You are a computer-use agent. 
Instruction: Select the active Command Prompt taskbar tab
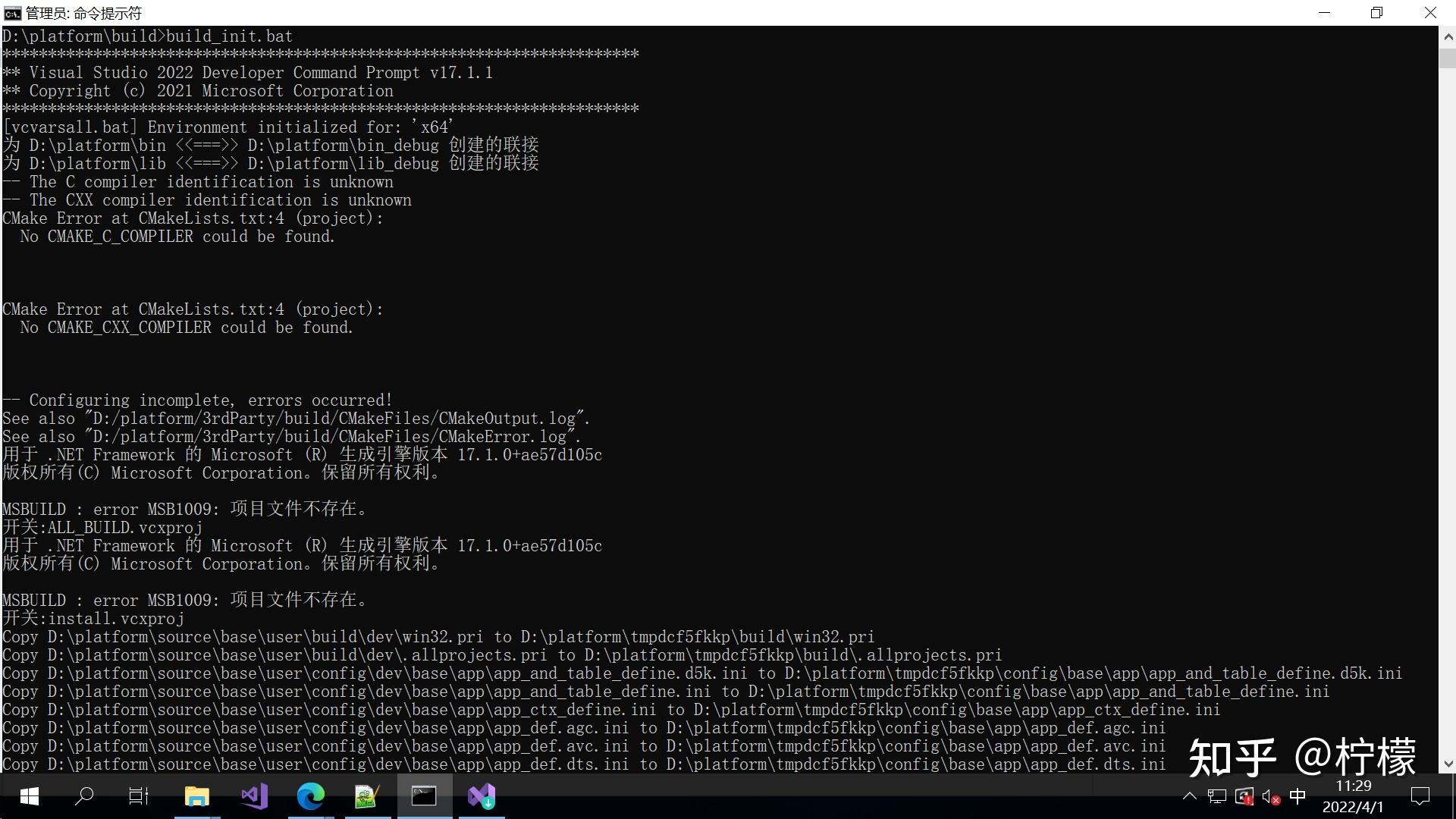pyautogui.click(x=424, y=796)
